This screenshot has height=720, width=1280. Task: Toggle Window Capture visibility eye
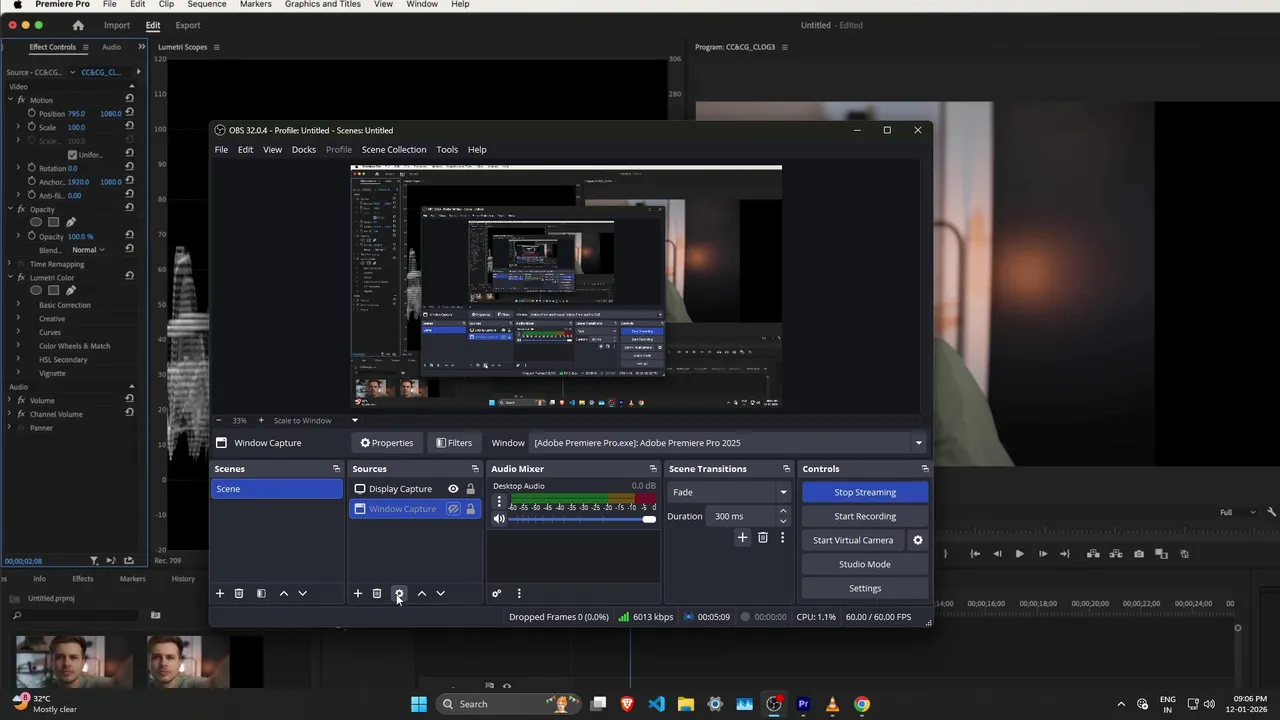[453, 509]
